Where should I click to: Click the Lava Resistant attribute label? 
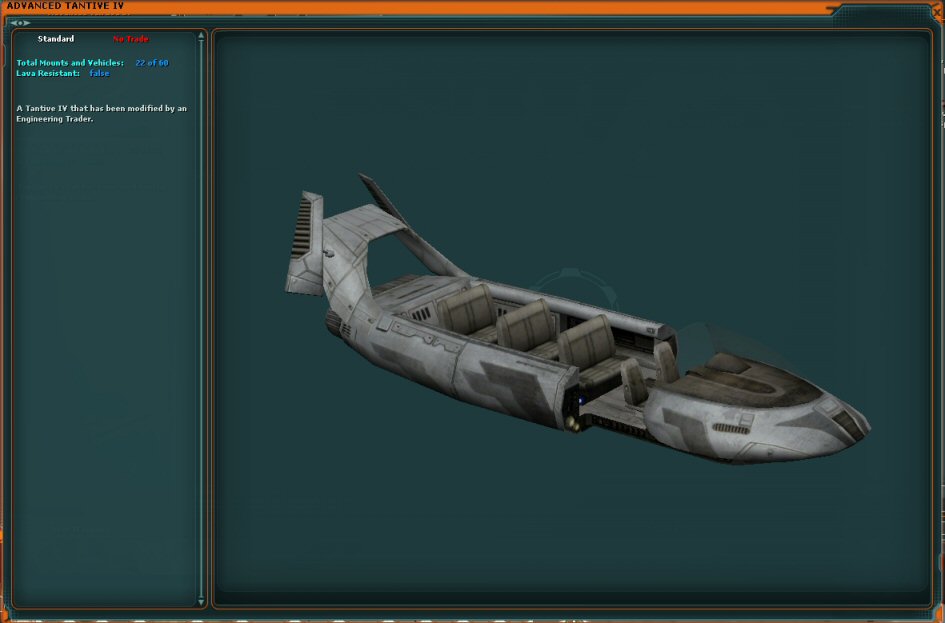pyautogui.click(x=48, y=73)
